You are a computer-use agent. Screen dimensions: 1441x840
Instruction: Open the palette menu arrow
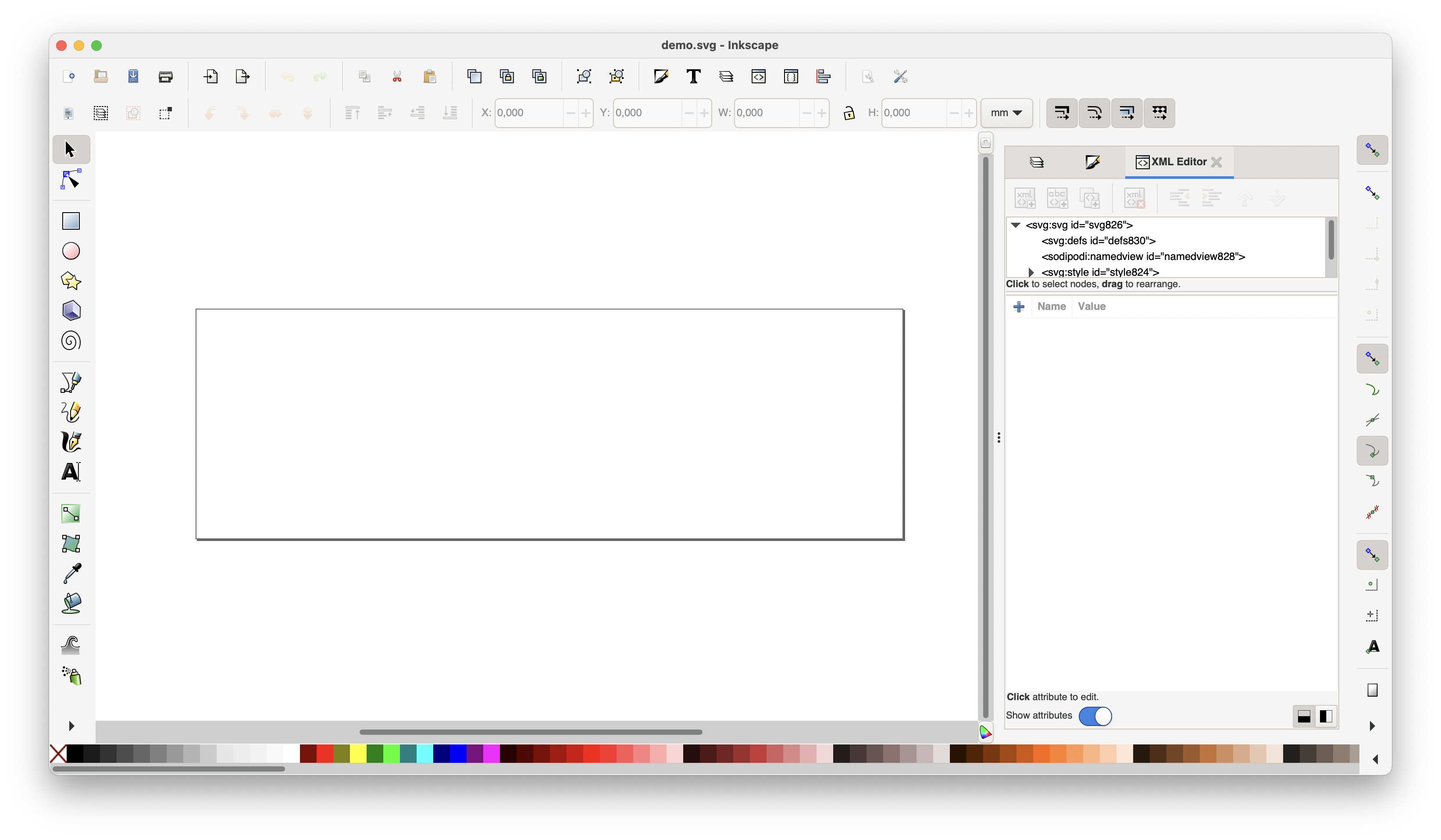(1375, 759)
